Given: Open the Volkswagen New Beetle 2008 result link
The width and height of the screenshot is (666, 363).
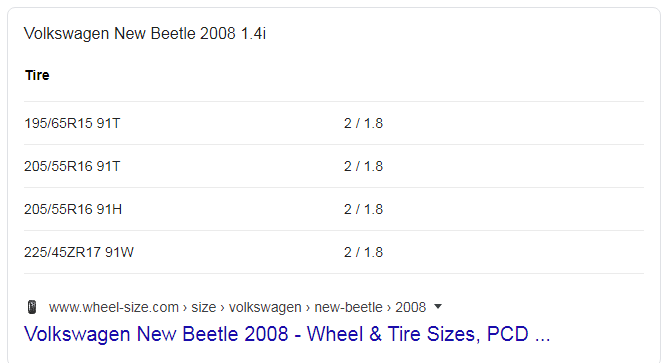Looking at the screenshot, I should (x=287, y=334).
